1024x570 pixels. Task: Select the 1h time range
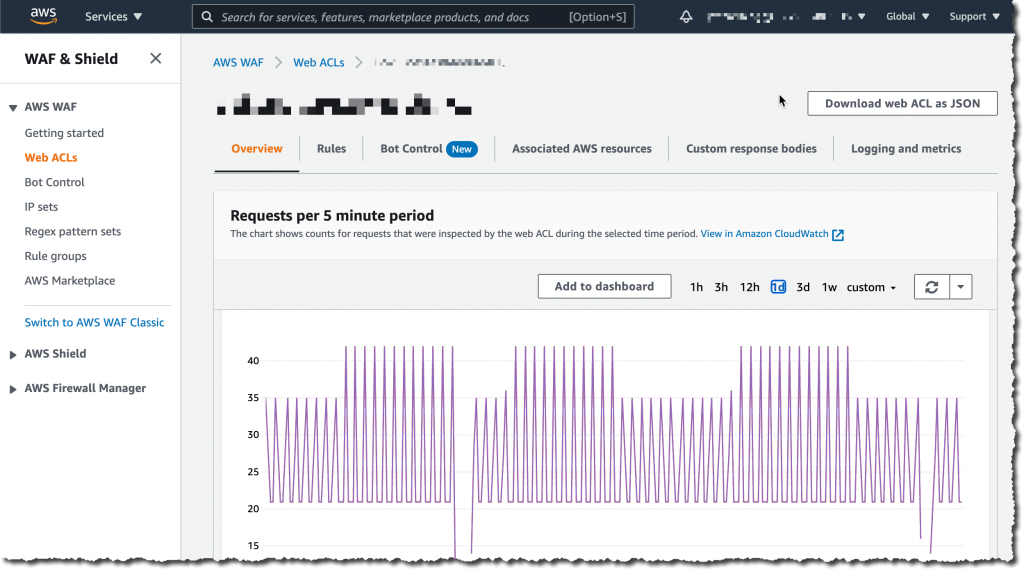click(696, 288)
